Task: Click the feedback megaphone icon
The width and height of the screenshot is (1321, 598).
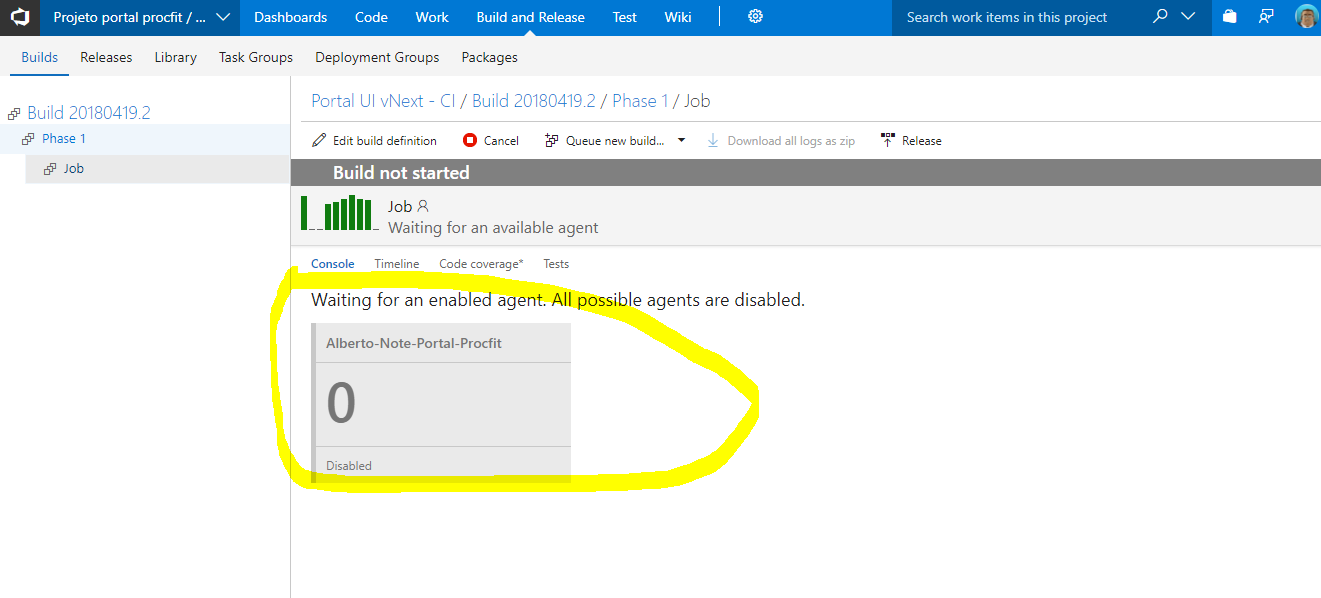Action: click(1266, 17)
